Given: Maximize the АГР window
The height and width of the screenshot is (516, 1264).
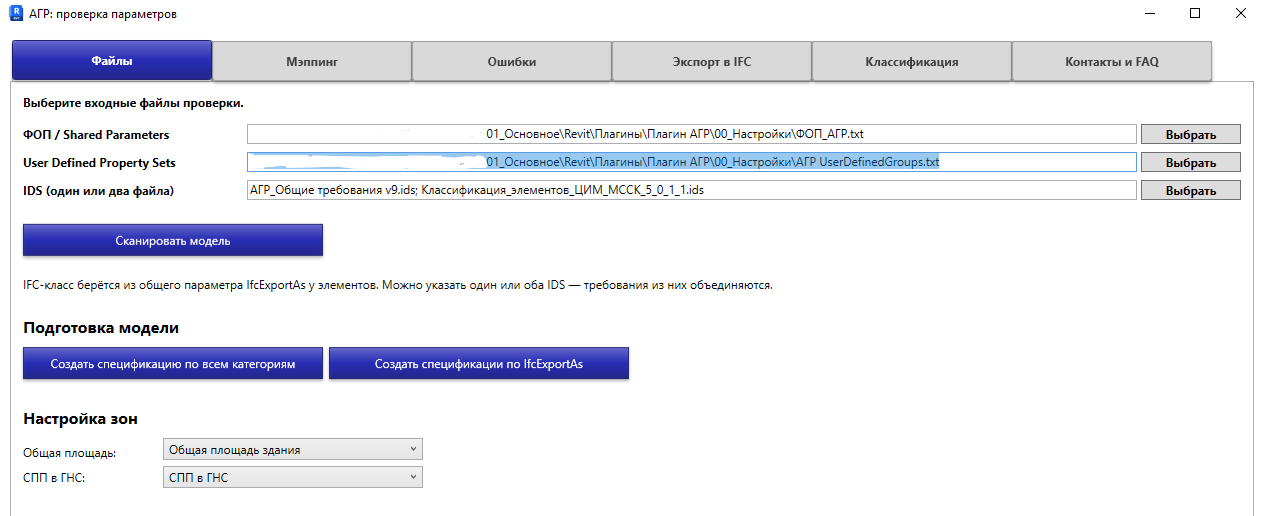Looking at the screenshot, I should pos(1195,14).
